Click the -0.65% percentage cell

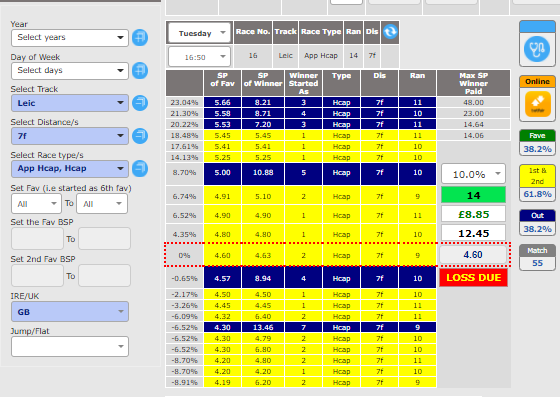pos(184,278)
